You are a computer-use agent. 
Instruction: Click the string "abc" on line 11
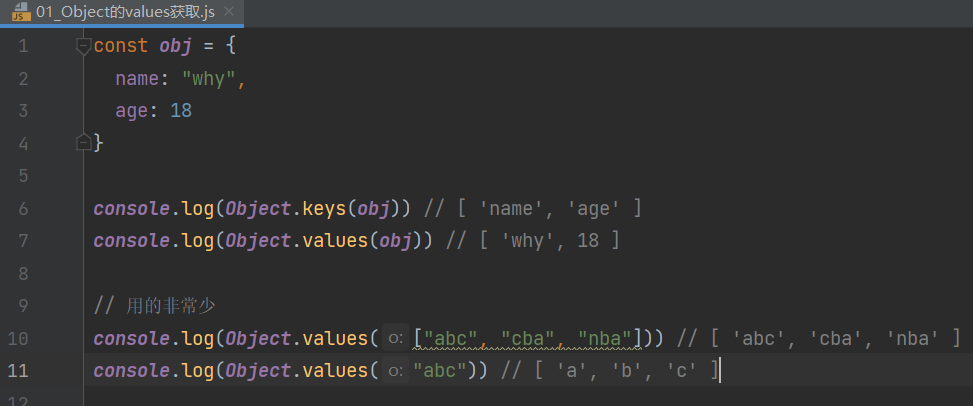click(x=440, y=371)
